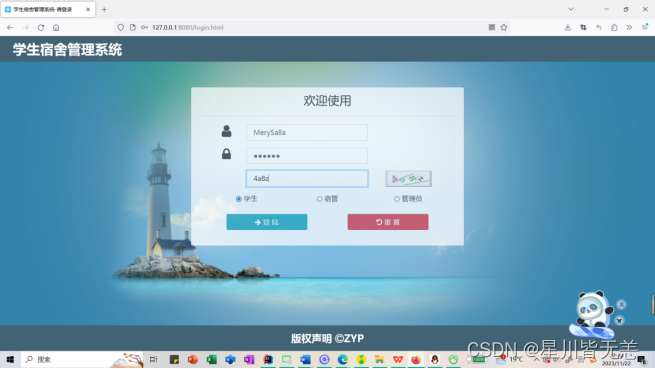This screenshot has height=369, width=655.
Task: Open the extensions toolbar icon
Action: pyautogui.click(x=614, y=28)
